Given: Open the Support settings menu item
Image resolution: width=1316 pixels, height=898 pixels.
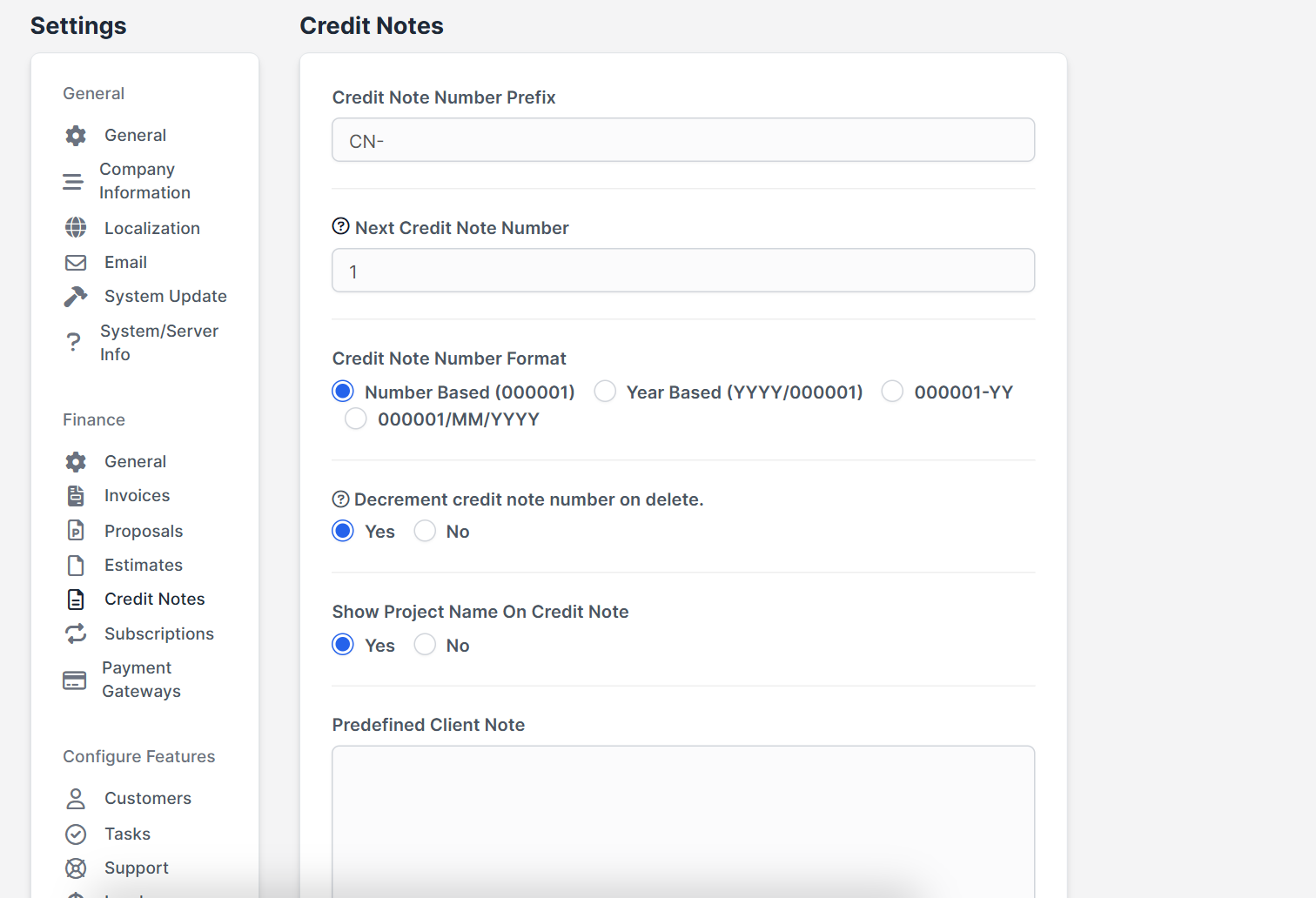Looking at the screenshot, I should pyautogui.click(x=137, y=868).
